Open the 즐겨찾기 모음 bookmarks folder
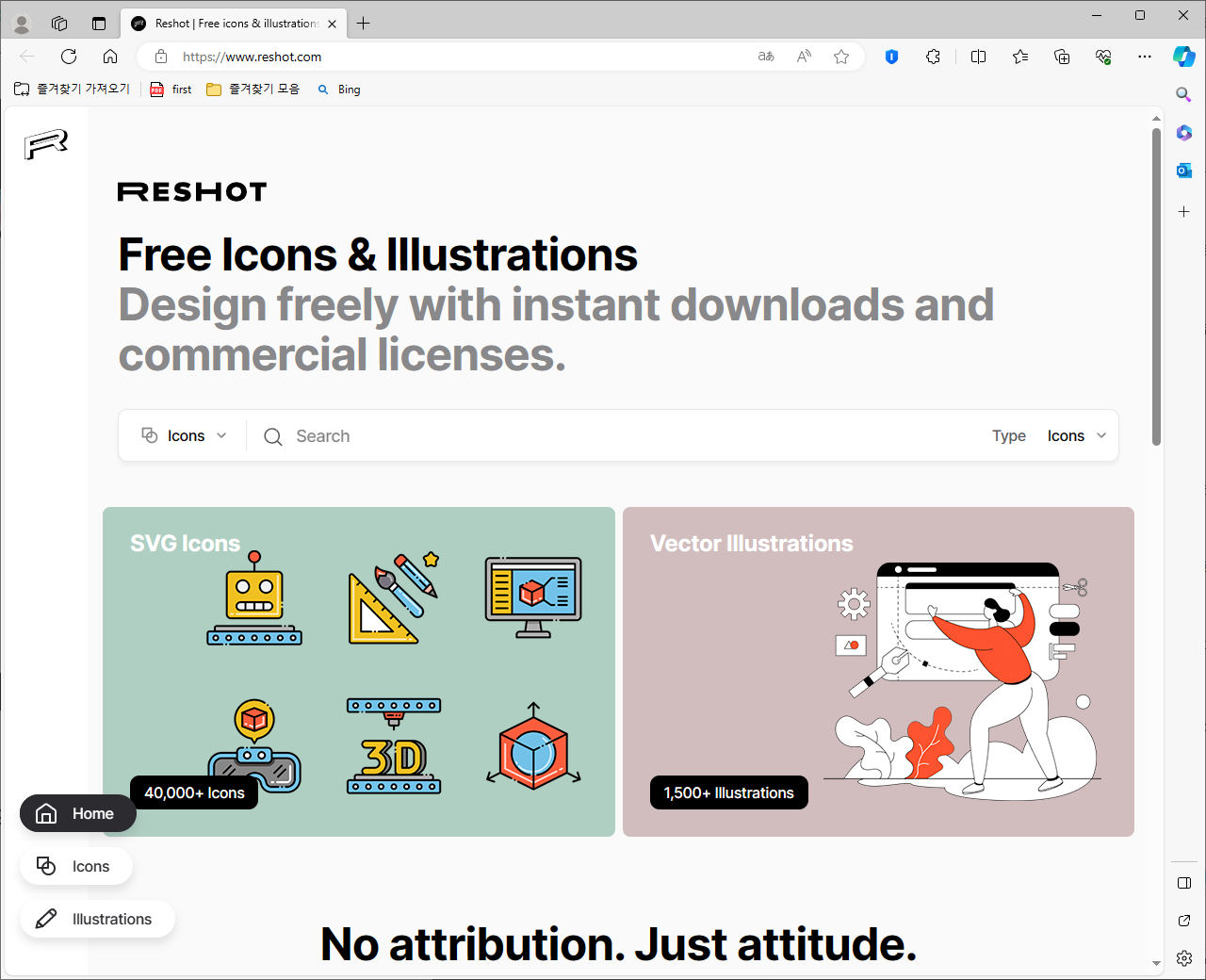Screen dimensions: 1206x980 coord(253,90)
